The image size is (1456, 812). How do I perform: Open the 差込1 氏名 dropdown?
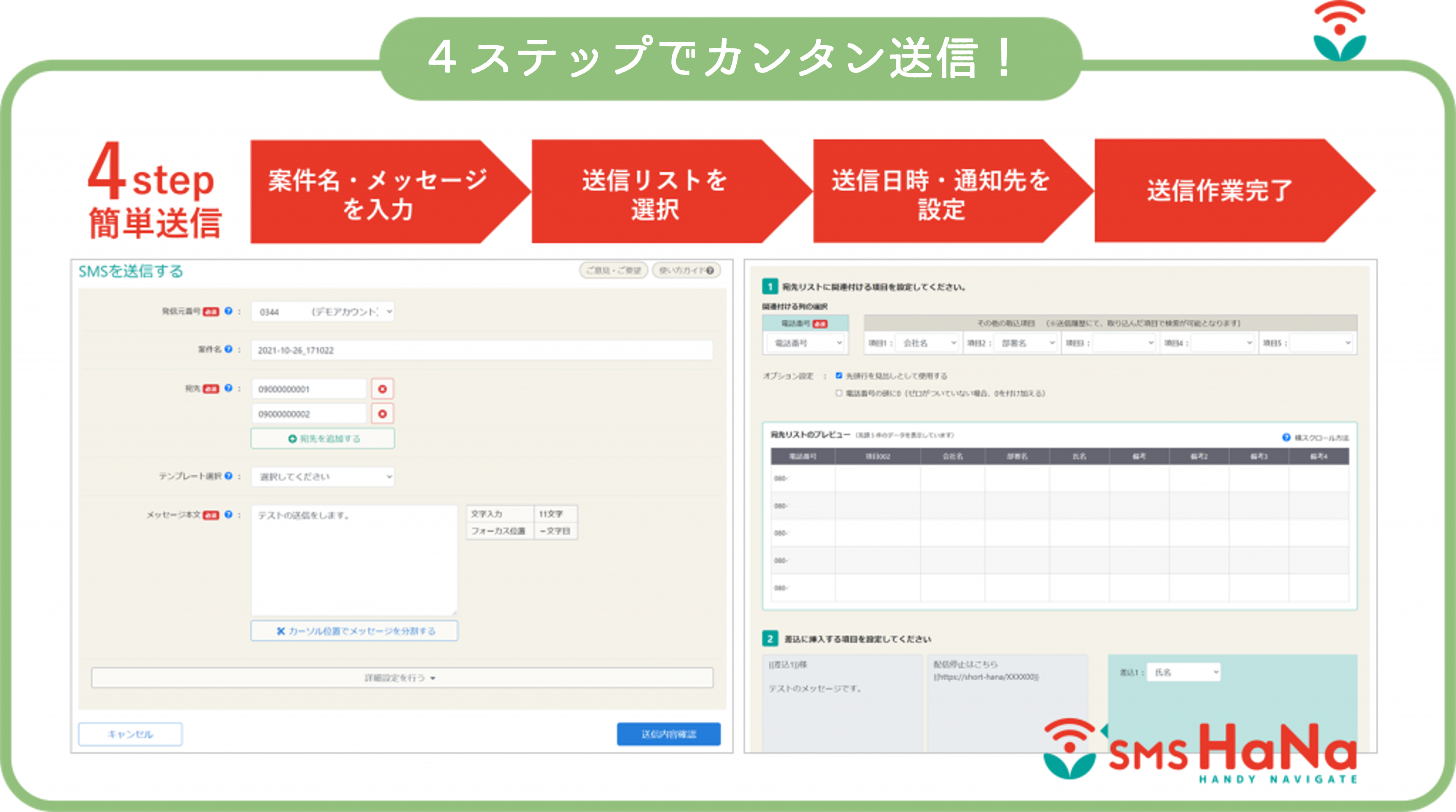point(1183,672)
